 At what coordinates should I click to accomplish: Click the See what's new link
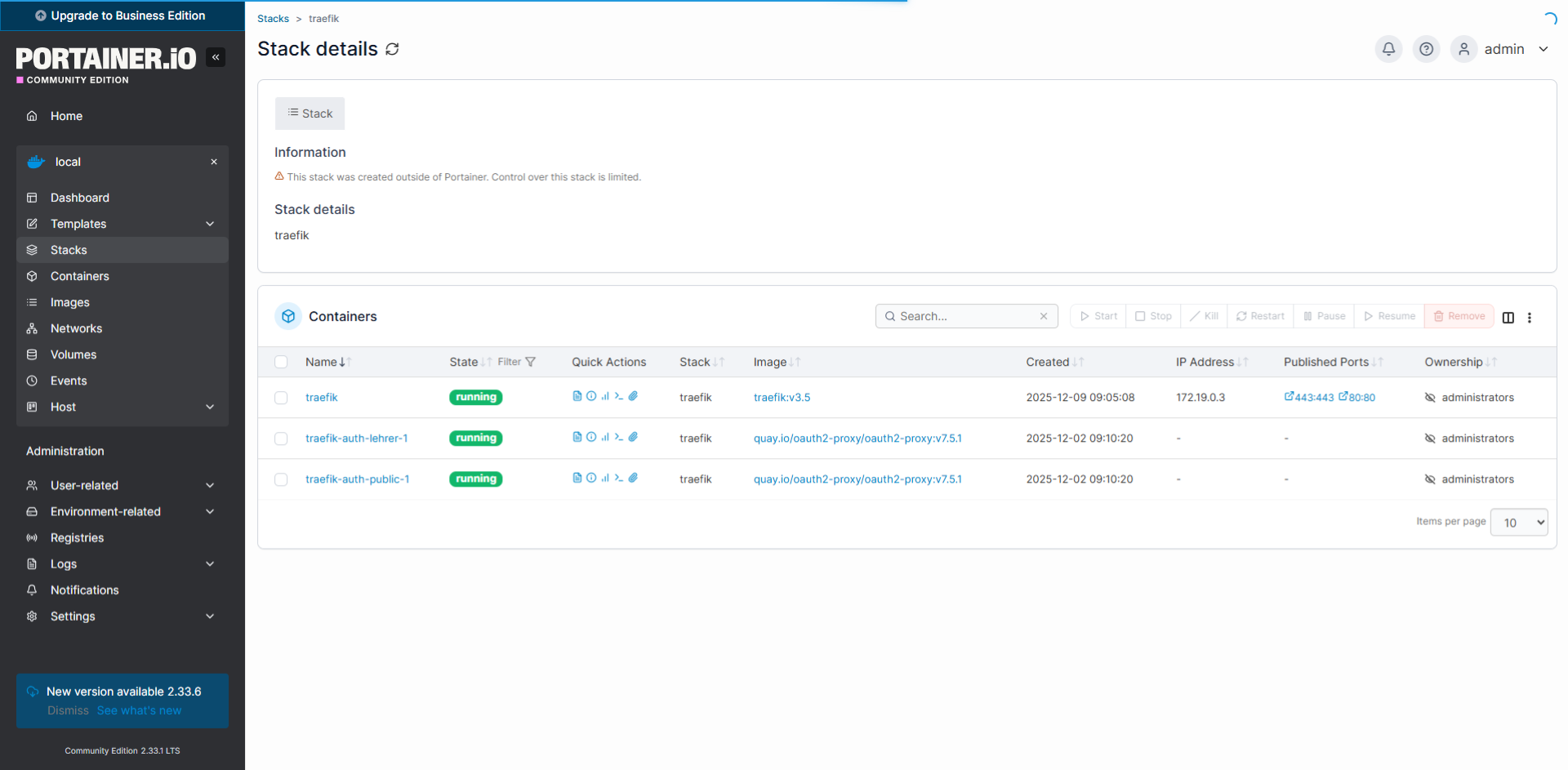point(139,710)
